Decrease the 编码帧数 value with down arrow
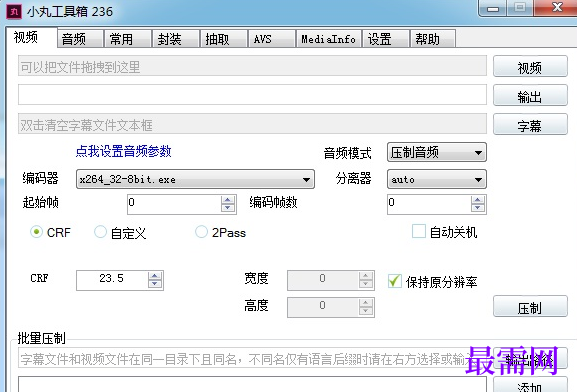 478,208
